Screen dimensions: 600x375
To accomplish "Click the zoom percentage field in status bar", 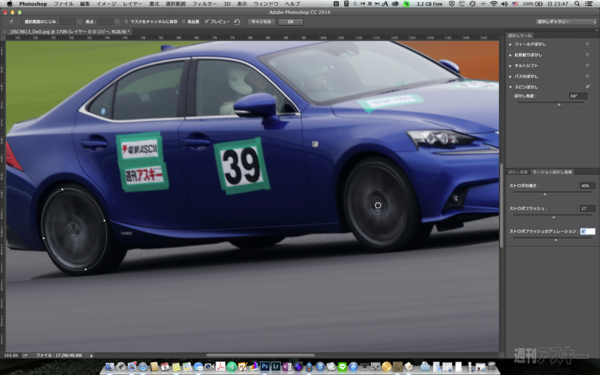I will click(x=11, y=355).
